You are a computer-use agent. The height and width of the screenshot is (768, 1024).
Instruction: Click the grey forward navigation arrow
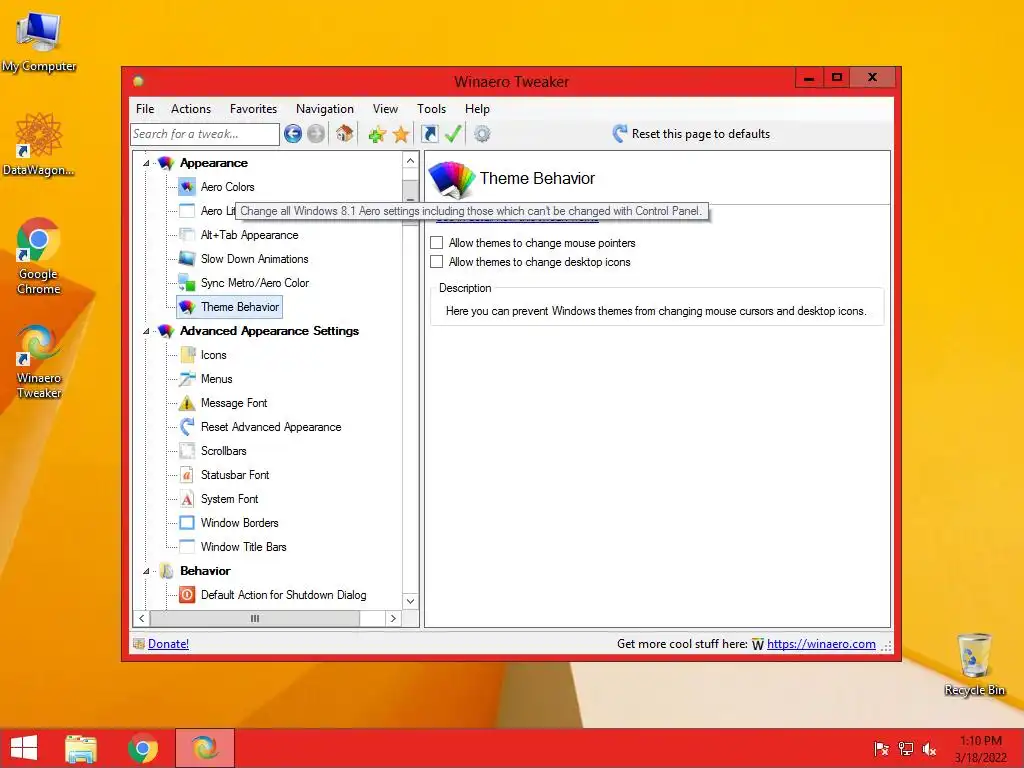[316, 134]
